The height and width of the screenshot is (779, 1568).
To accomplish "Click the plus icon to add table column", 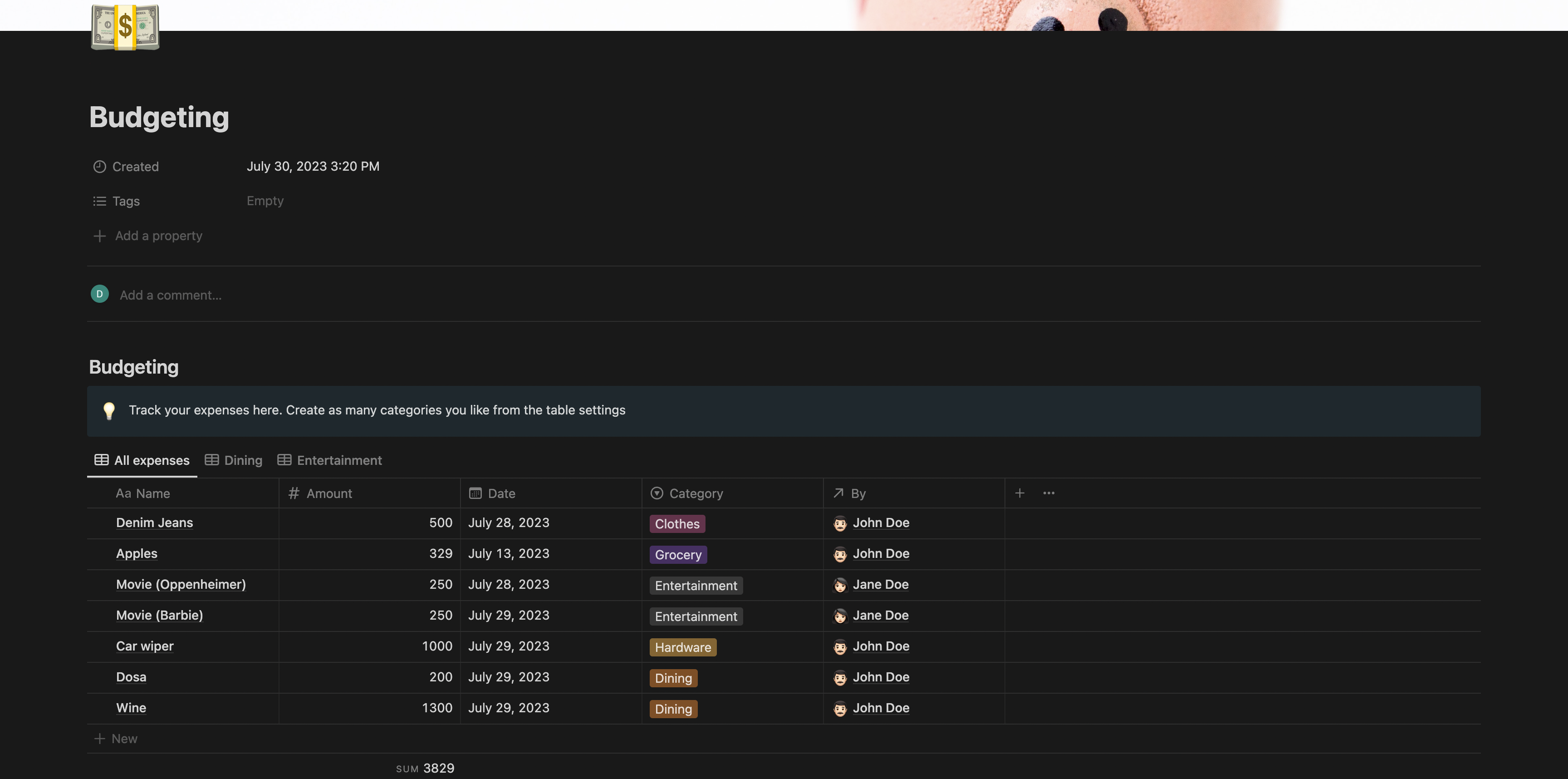I will point(1019,493).
